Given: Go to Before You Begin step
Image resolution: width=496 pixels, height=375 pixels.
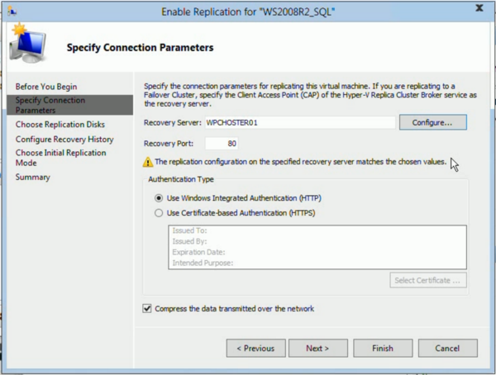Looking at the screenshot, I should [46, 87].
